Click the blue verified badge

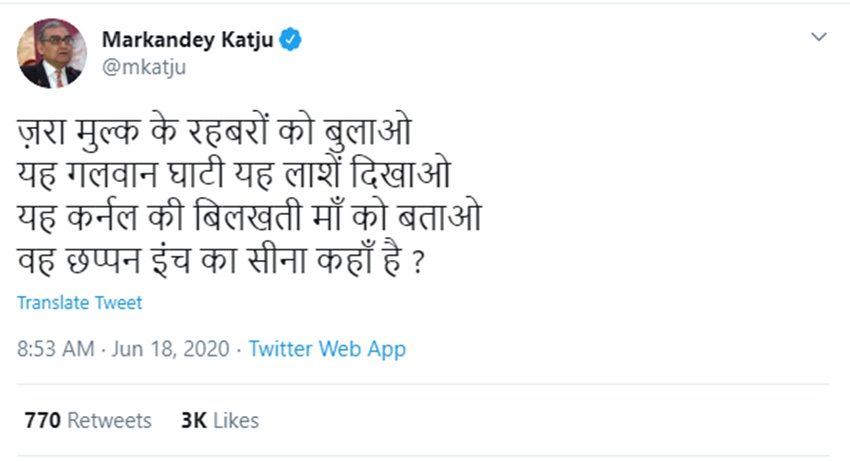tap(291, 40)
